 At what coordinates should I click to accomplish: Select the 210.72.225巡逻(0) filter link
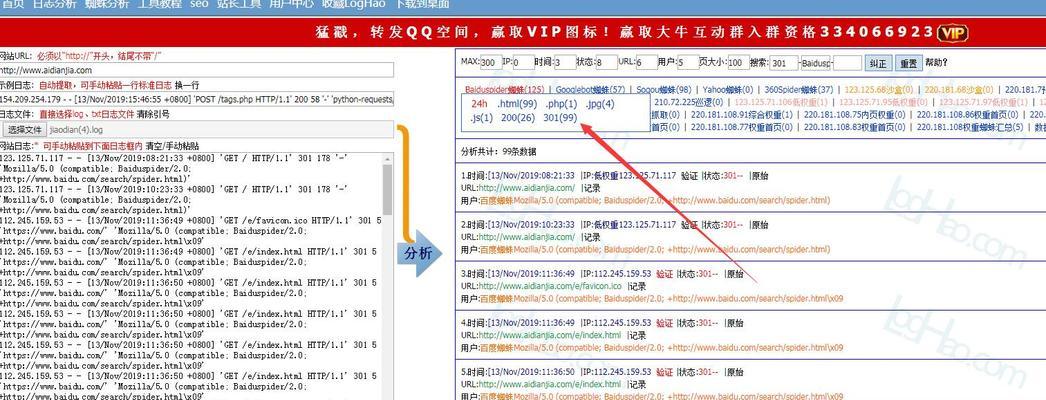click(x=690, y=102)
